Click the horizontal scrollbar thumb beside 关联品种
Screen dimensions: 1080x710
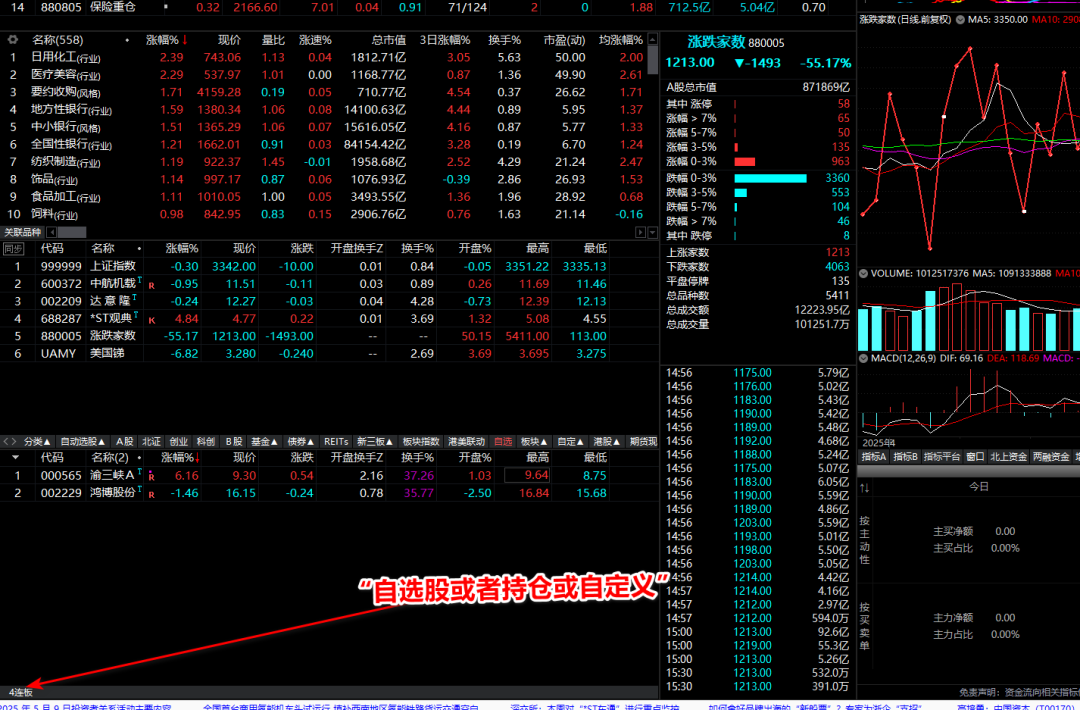[72, 233]
